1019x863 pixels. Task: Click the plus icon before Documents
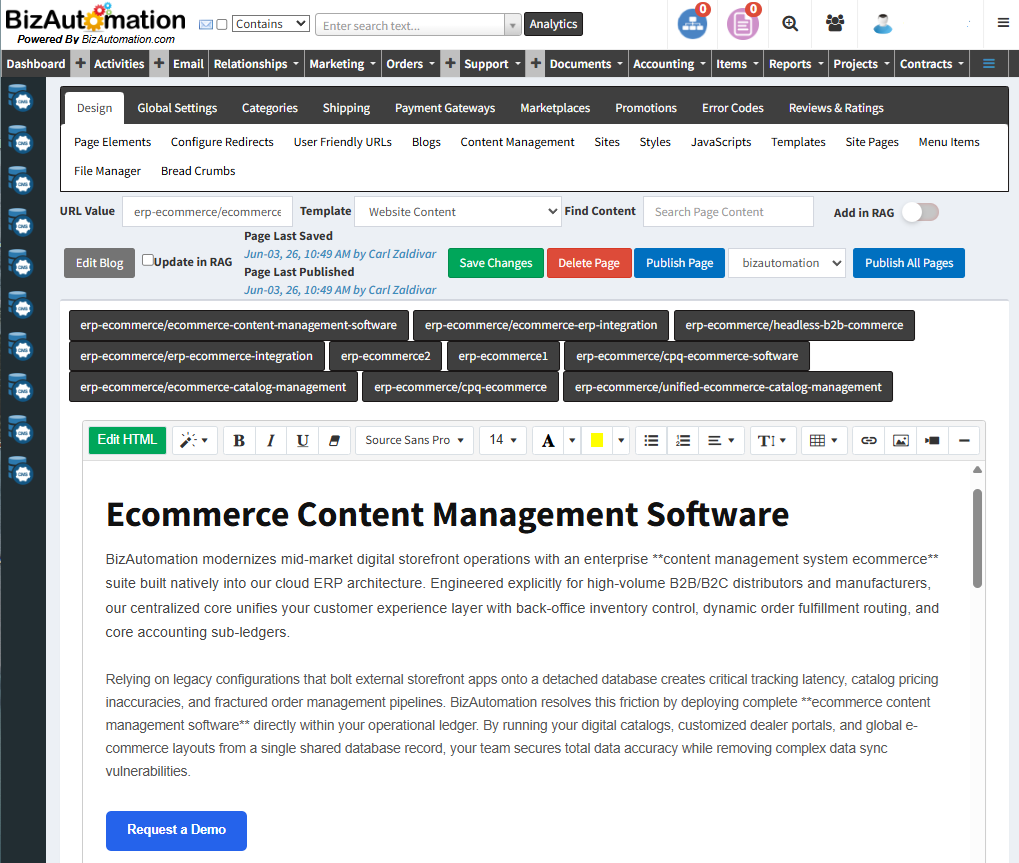pyautogui.click(x=535, y=63)
